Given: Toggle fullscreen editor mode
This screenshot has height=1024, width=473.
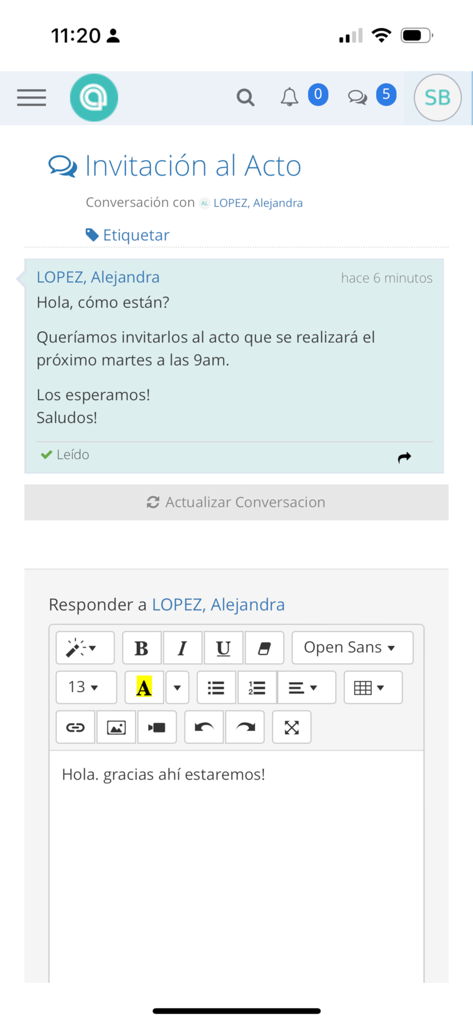Looking at the screenshot, I should [291, 727].
